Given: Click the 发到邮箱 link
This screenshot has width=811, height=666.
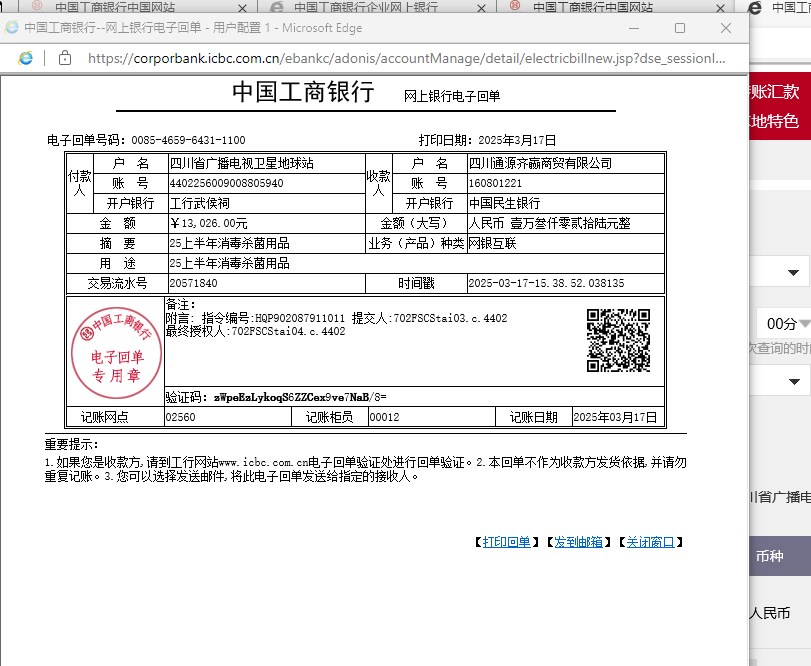Looking at the screenshot, I should pos(578,542).
